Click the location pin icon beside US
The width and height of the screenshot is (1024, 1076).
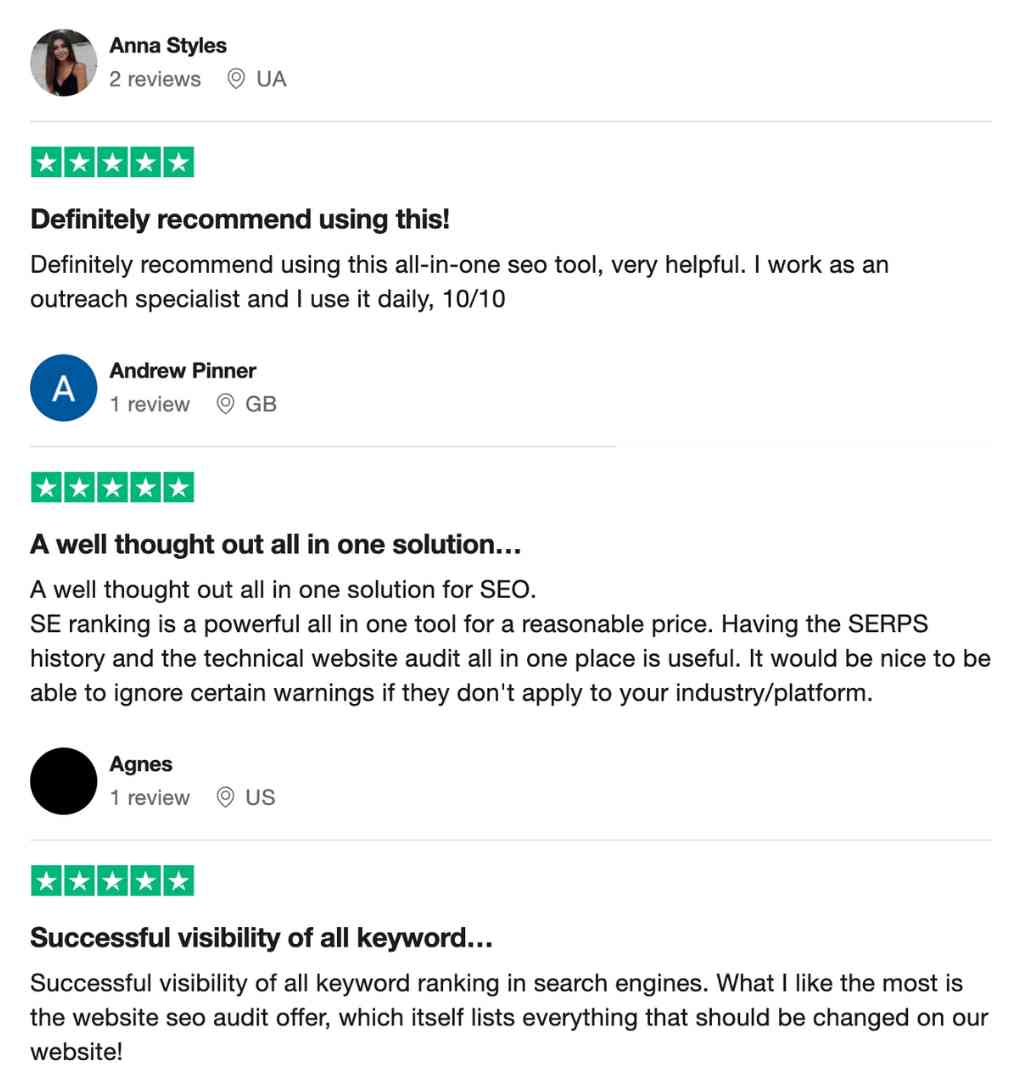[226, 797]
